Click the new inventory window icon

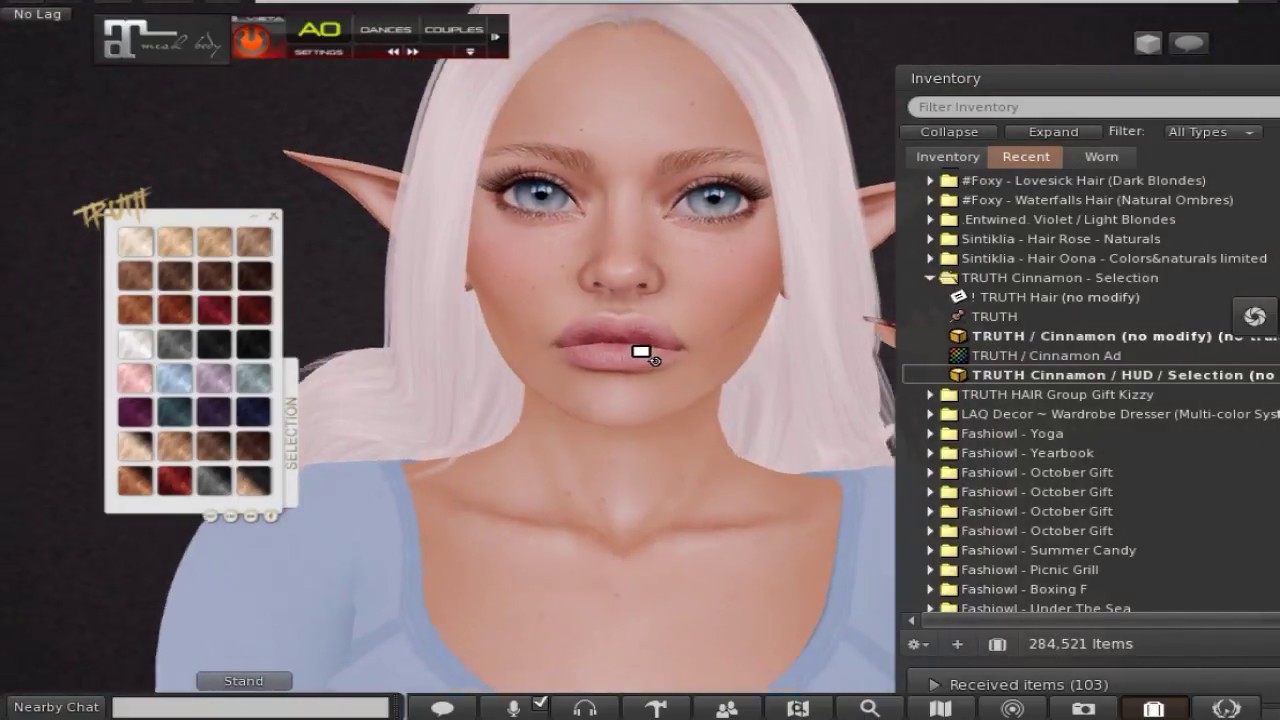pyautogui.click(x=997, y=645)
